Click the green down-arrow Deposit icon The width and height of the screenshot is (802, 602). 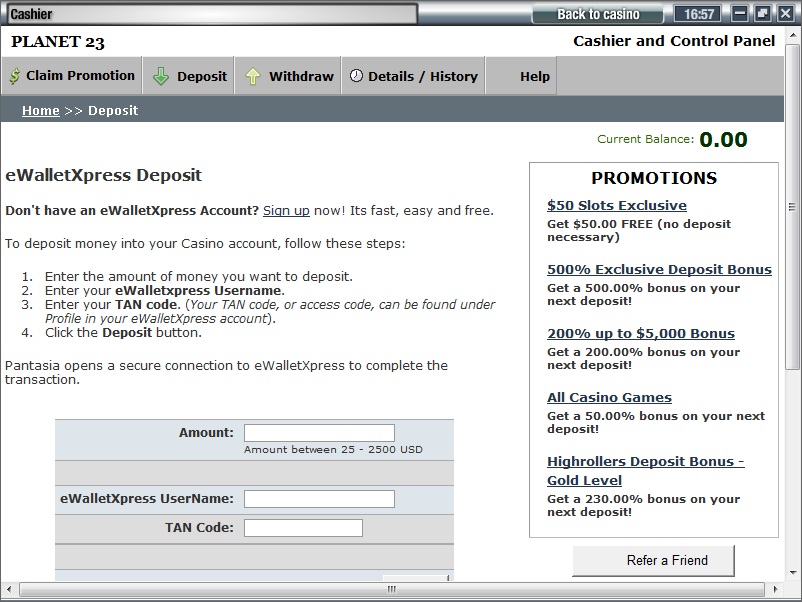click(x=161, y=76)
